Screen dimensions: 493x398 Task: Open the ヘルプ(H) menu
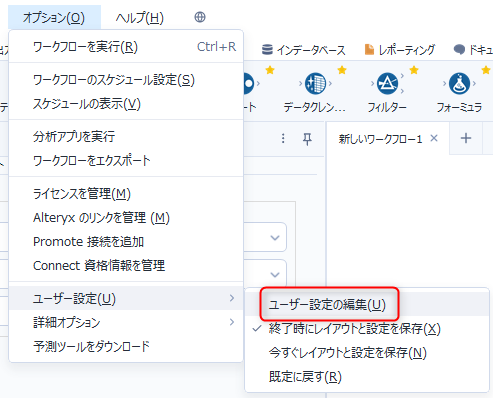(x=140, y=17)
